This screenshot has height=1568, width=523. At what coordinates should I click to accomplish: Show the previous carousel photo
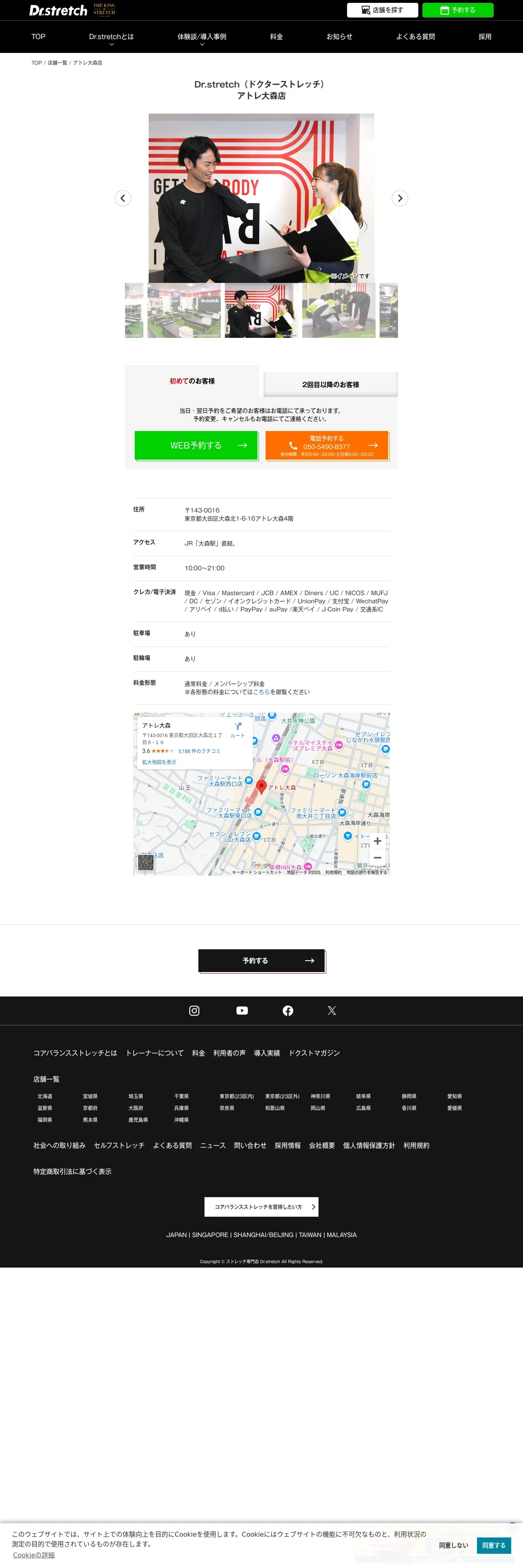pyautogui.click(x=123, y=198)
